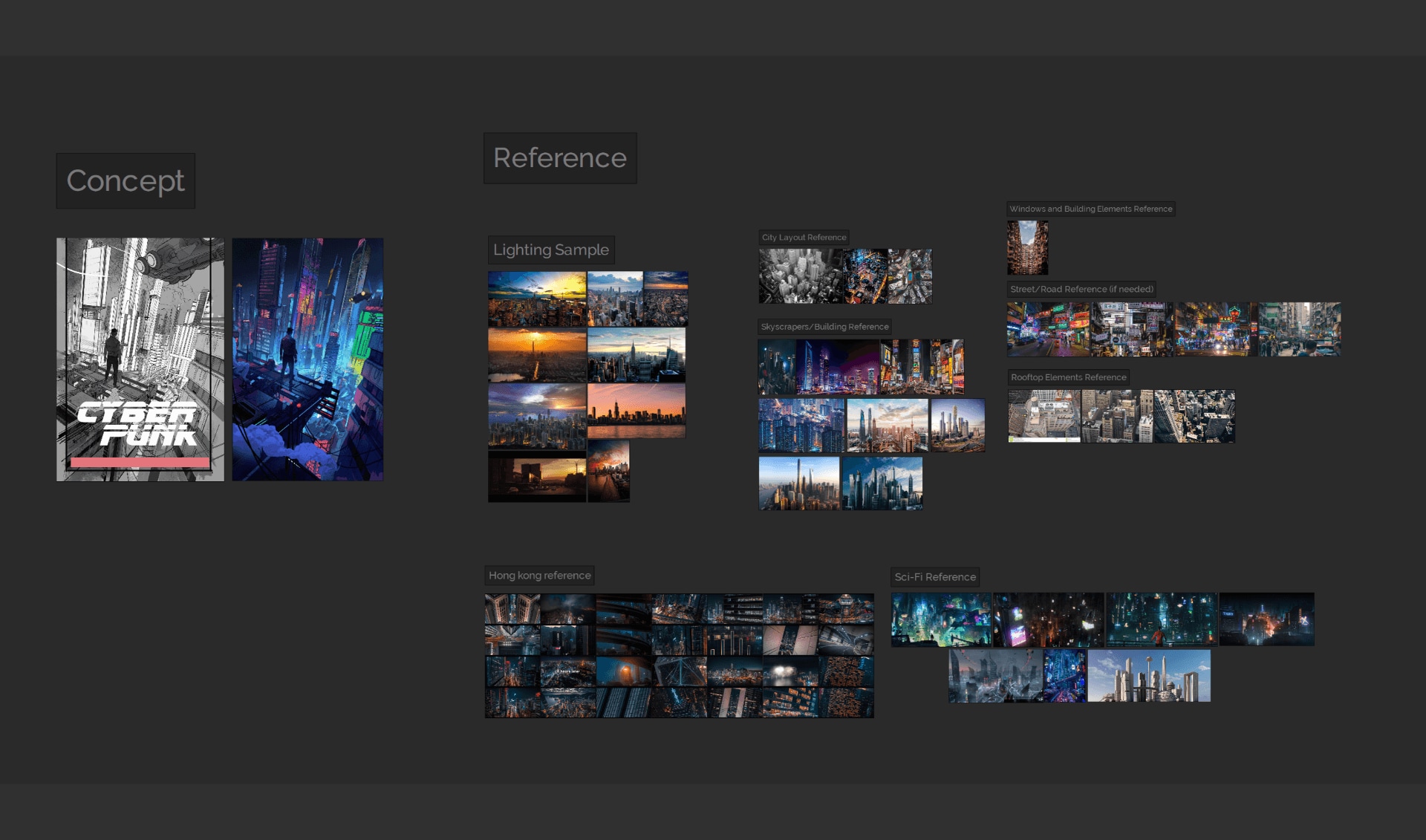1426x840 pixels.
Task: Click the Hong kong reference label
Action: 539,576
